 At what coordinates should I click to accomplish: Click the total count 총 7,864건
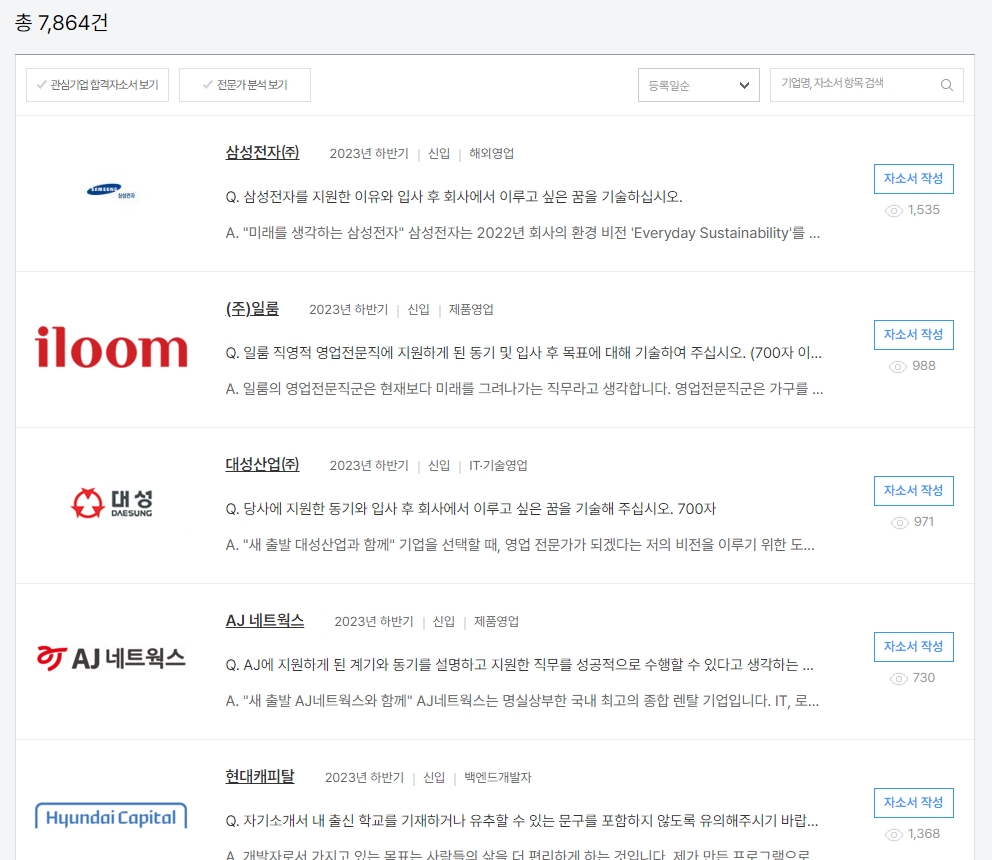click(x=61, y=23)
